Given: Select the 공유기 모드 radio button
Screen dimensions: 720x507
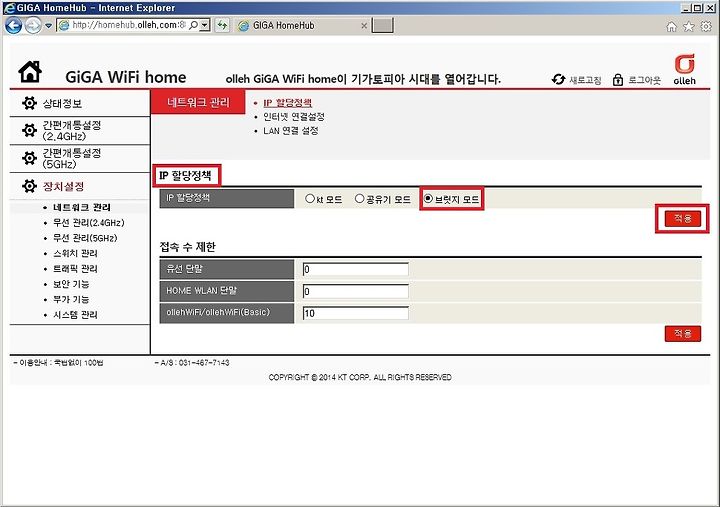Looking at the screenshot, I should [x=360, y=198].
